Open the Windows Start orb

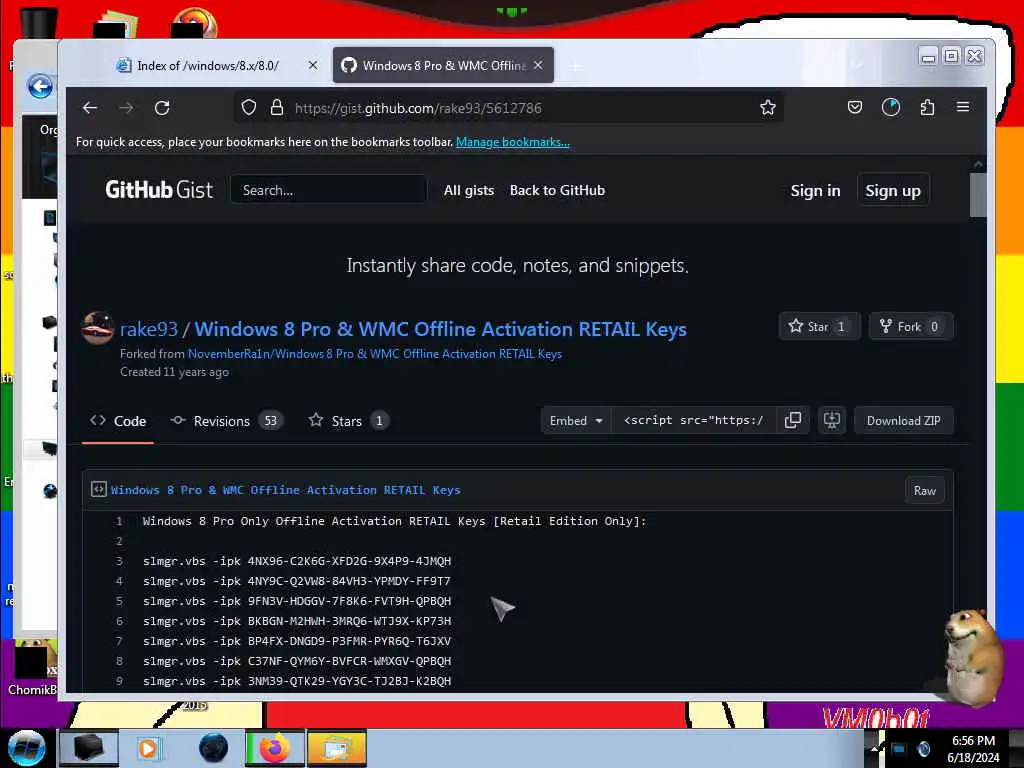click(26, 748)
